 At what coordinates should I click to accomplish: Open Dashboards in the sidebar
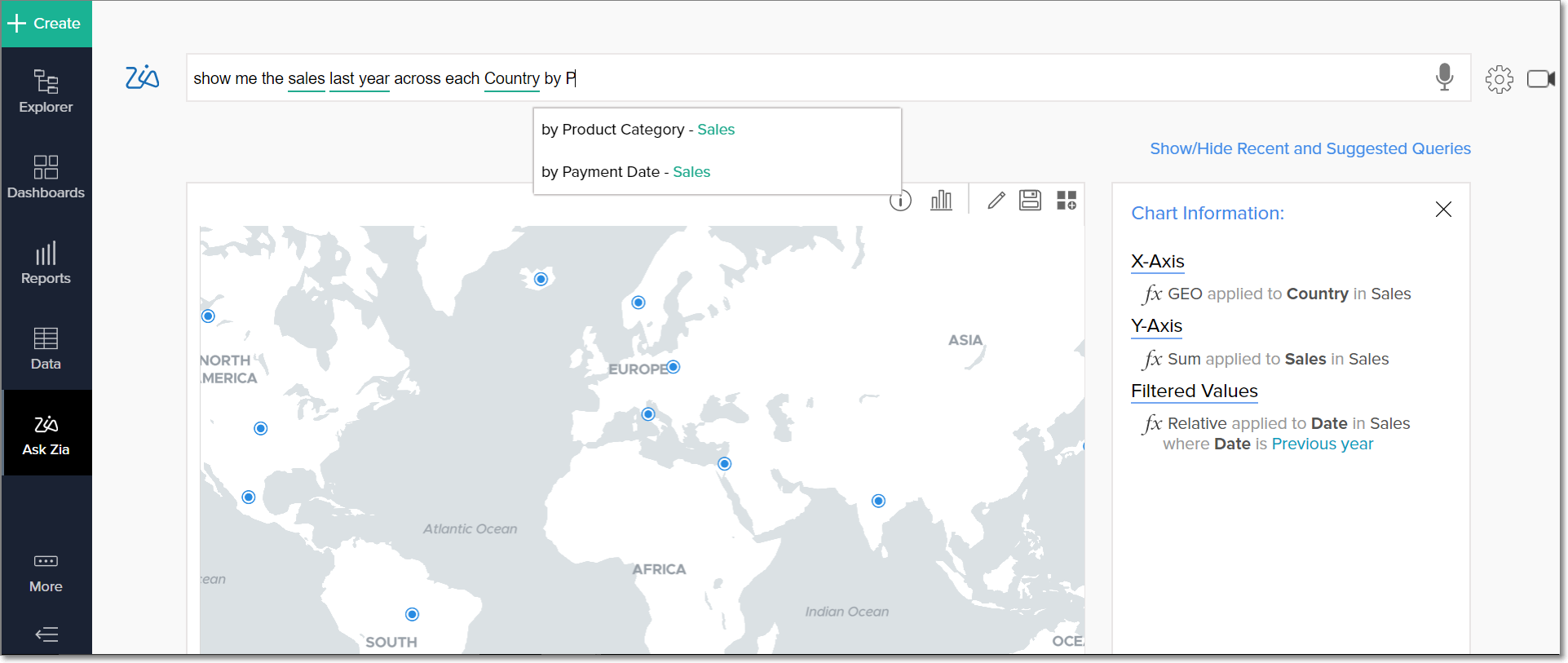[x=46, y=177]
